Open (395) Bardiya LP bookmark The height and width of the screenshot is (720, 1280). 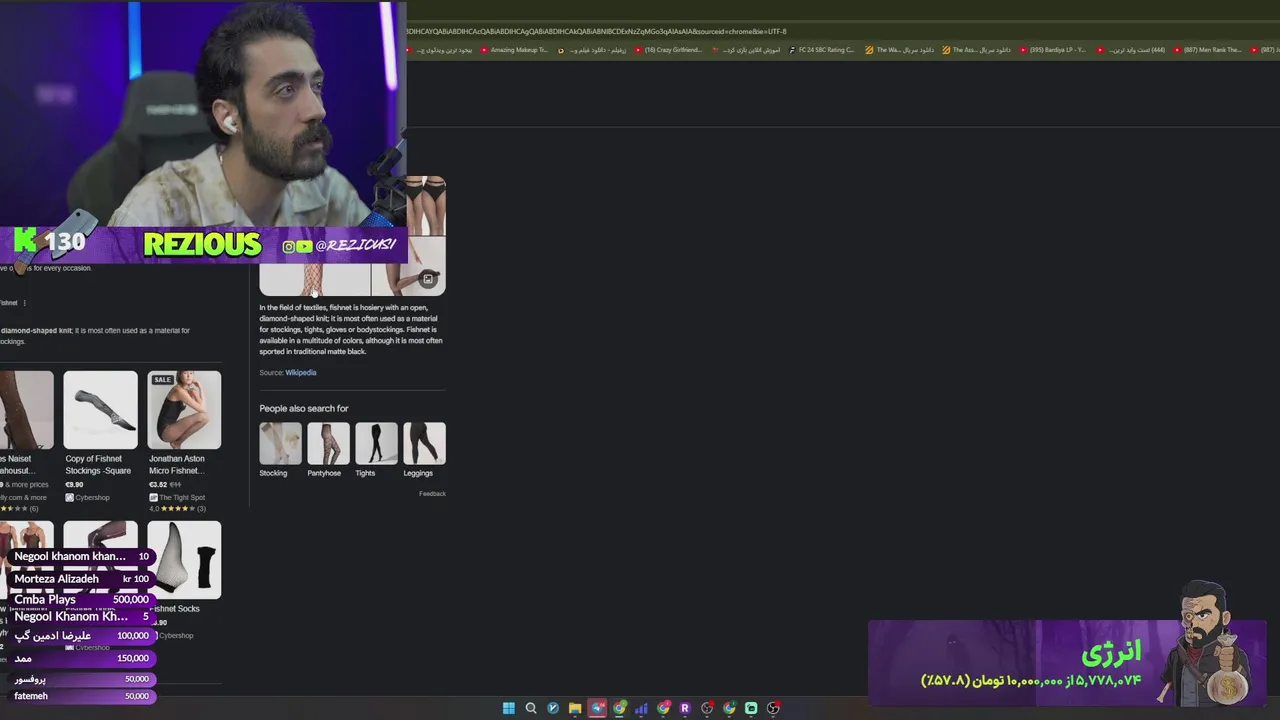pos(1053,50)
